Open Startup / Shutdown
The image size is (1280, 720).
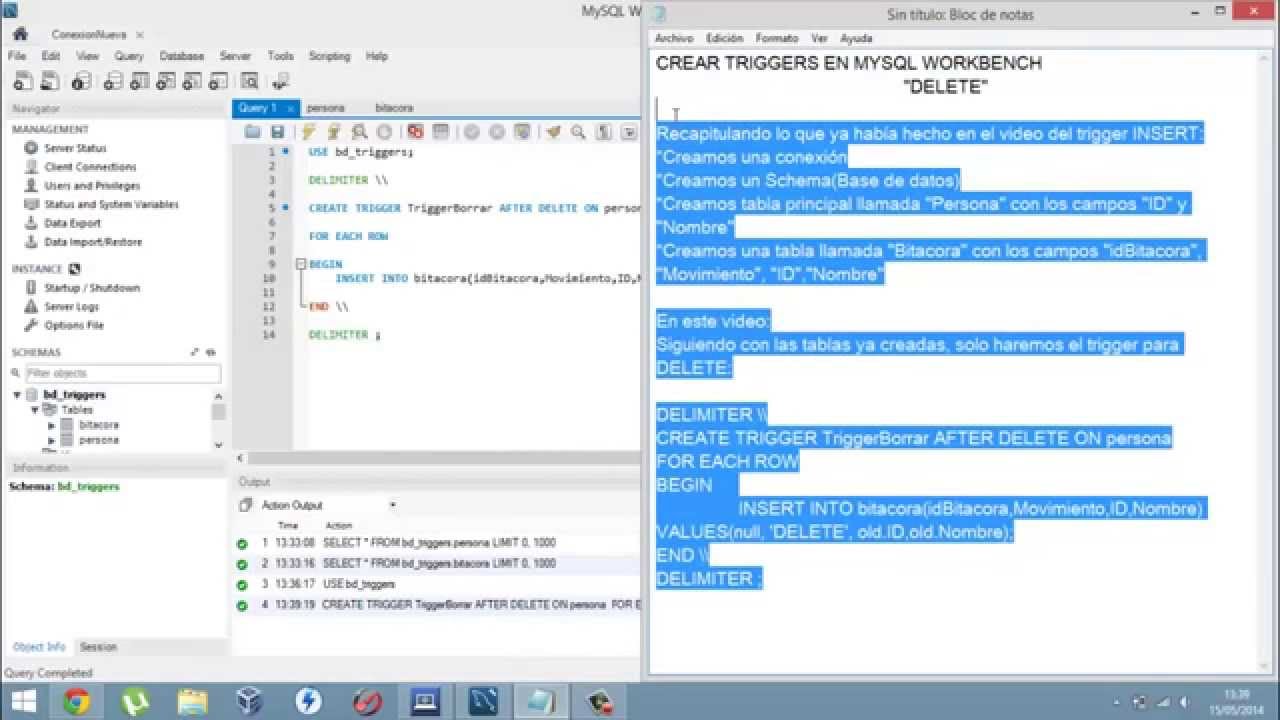[92, 288]
